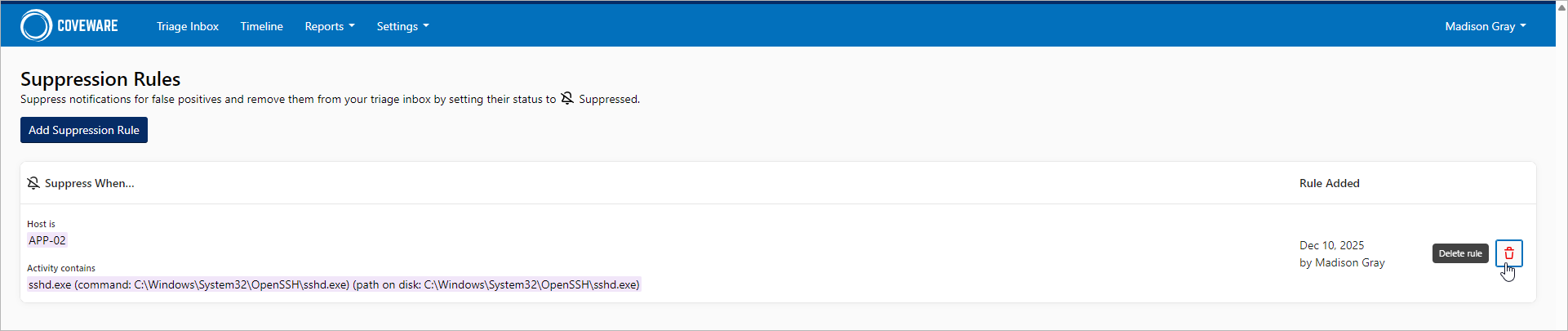Screen dimensions: 1568x331
Task: Click the muted bell icon beside Suppress When
Action: 33,183
